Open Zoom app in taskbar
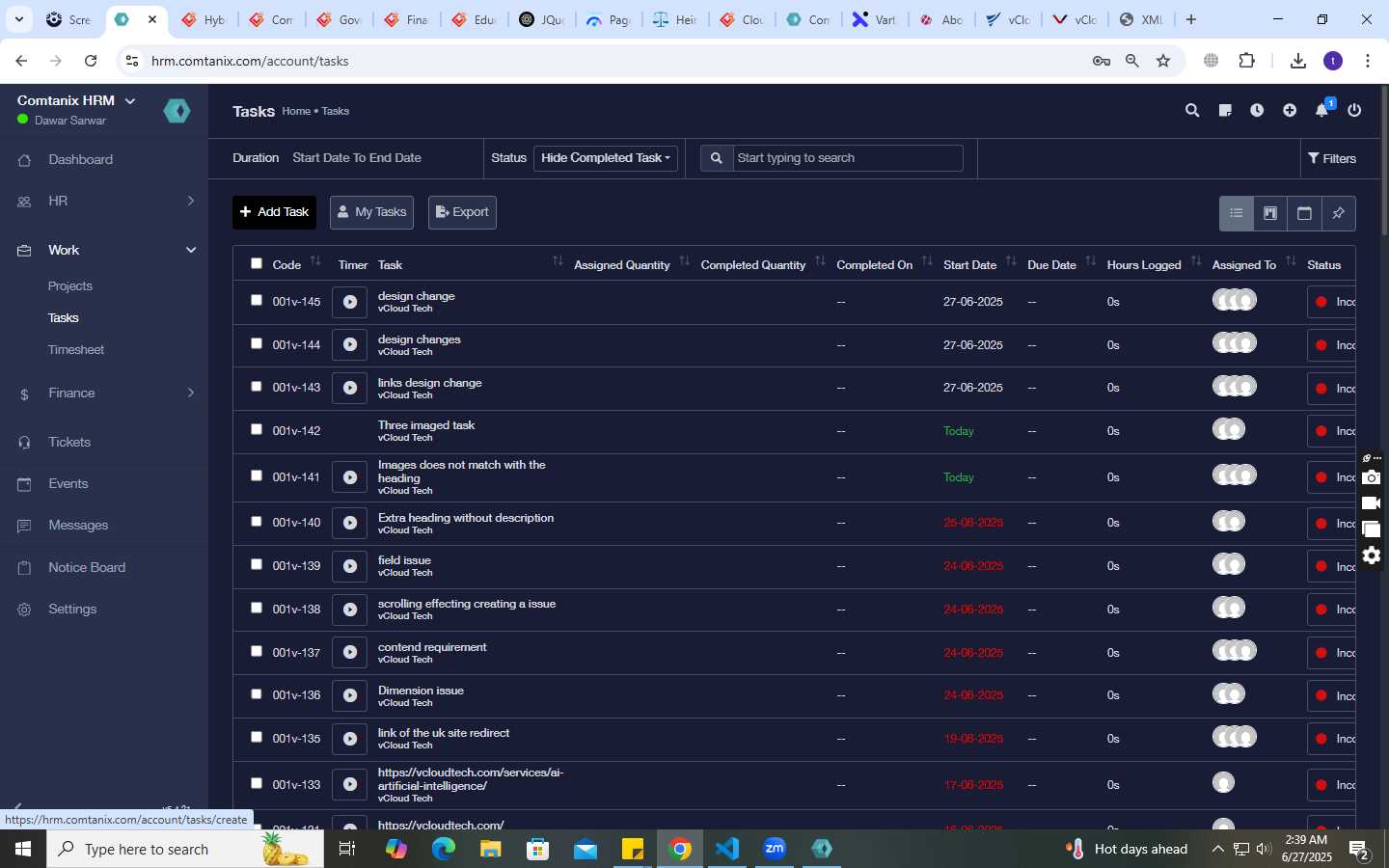1389x868 pixels. coord(775,849)
